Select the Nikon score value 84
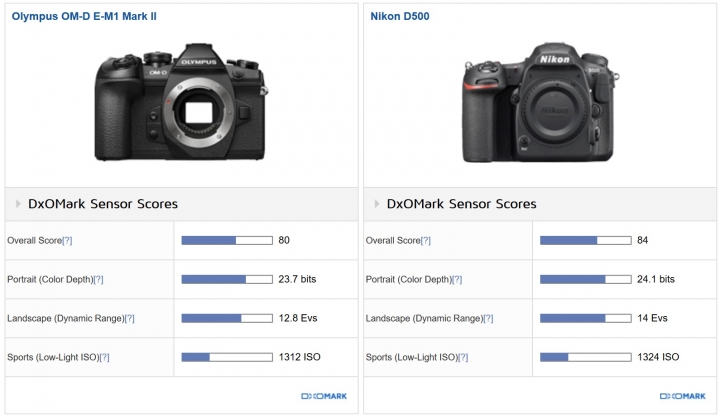 tap(642, 240)
